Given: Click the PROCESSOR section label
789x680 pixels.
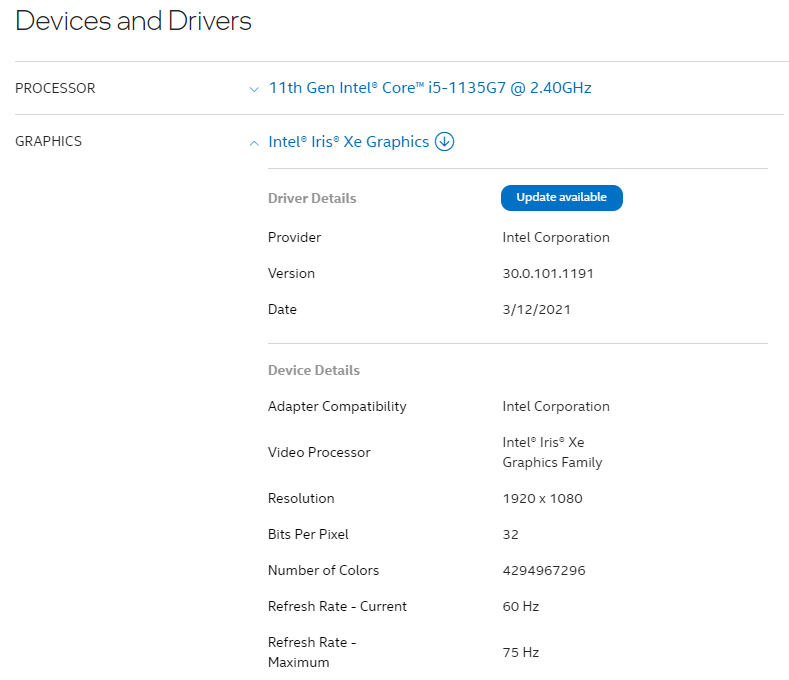Looking at the screenshot, I should click(55, 88).
